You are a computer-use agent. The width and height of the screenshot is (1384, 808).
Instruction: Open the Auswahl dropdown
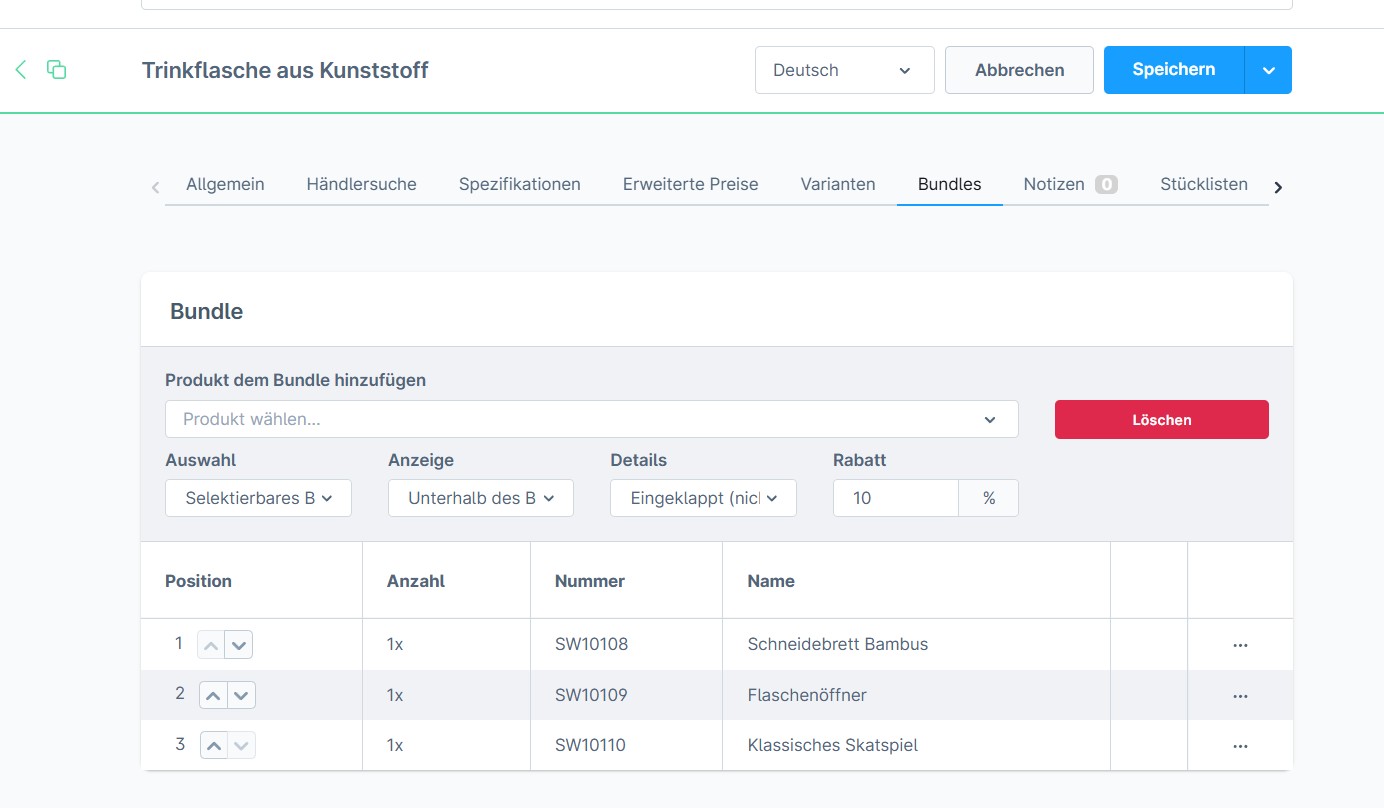[x=258, y=498]
